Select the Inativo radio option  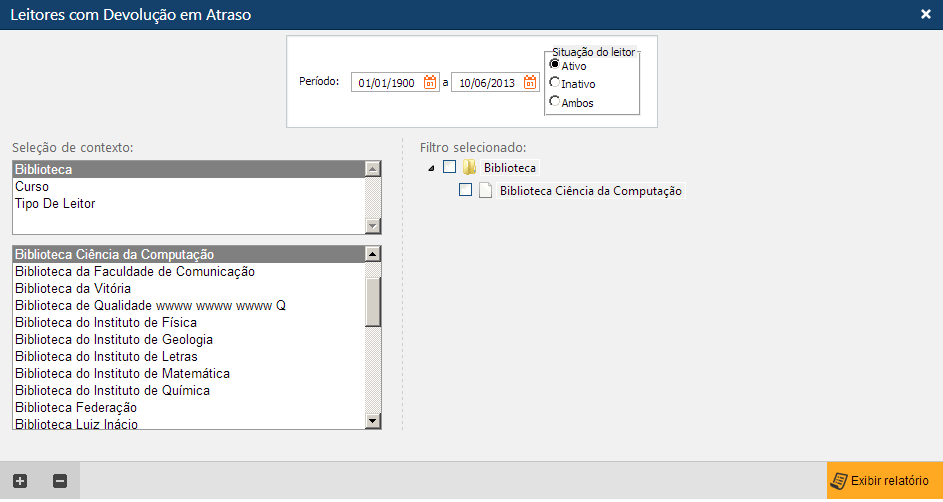(x=555, y=83)
